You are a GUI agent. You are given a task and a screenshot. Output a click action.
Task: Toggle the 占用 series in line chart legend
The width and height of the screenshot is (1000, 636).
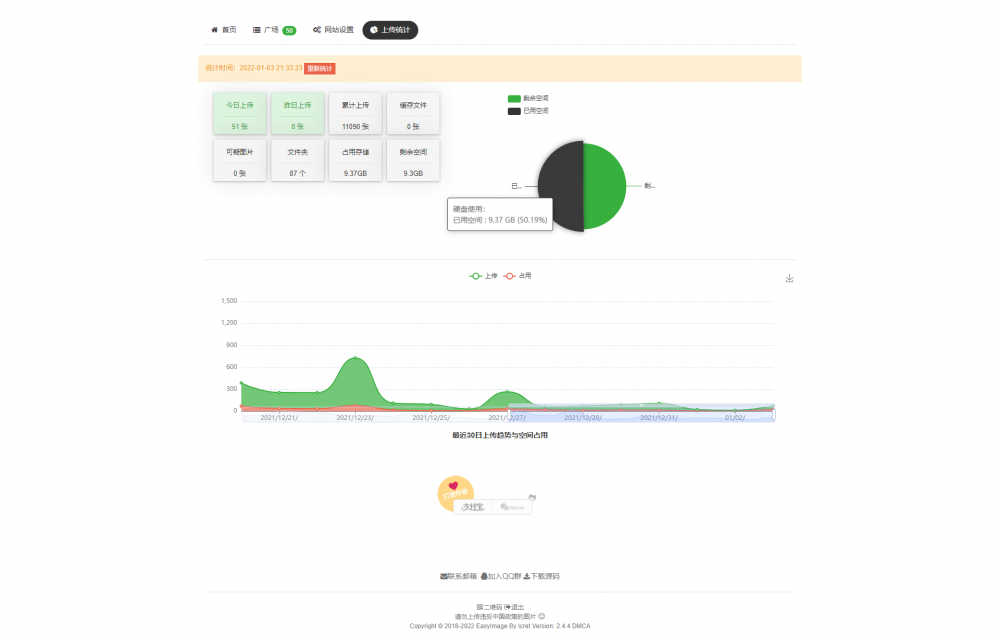click(517, 276)
